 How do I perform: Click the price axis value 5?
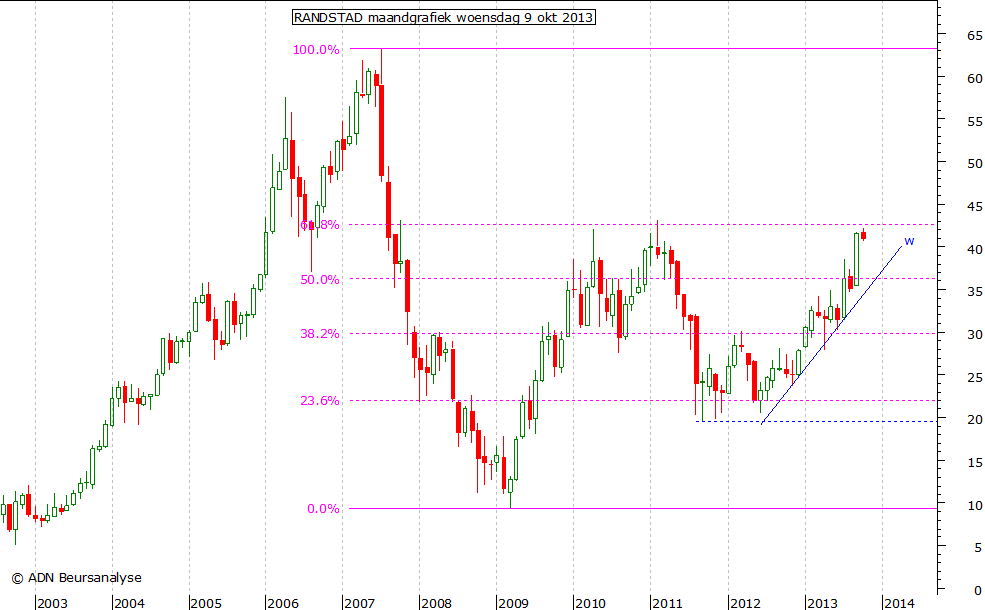tap(978, 548)
